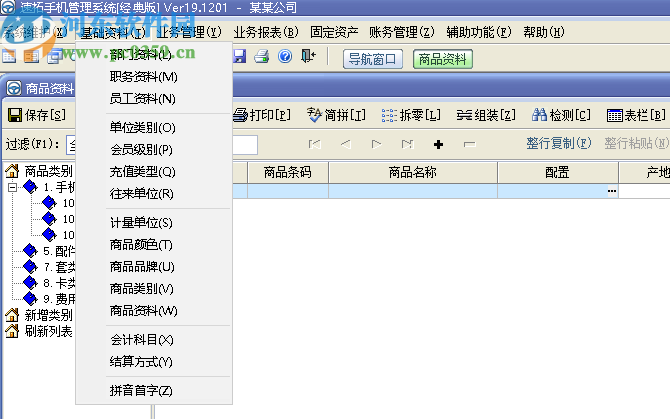
Task: Select the 8. 卡 category node
Action: pos(50,283)
